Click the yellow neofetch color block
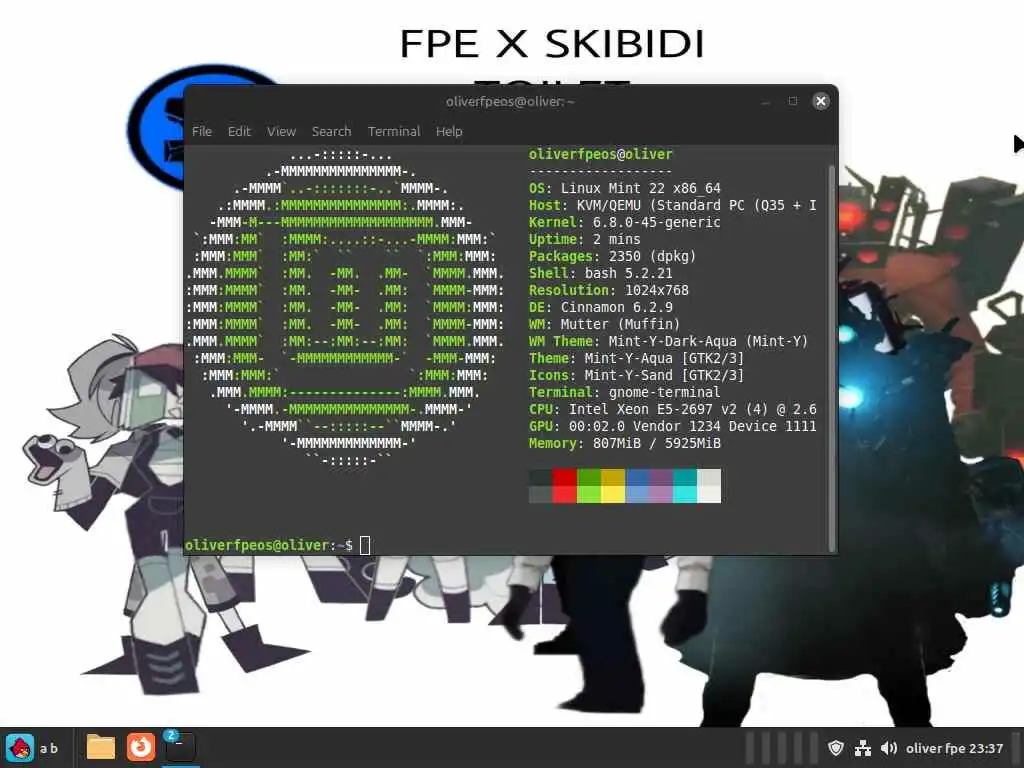Screen dimensions: 1024x768 pyautogui.click(x=613, y=486)
